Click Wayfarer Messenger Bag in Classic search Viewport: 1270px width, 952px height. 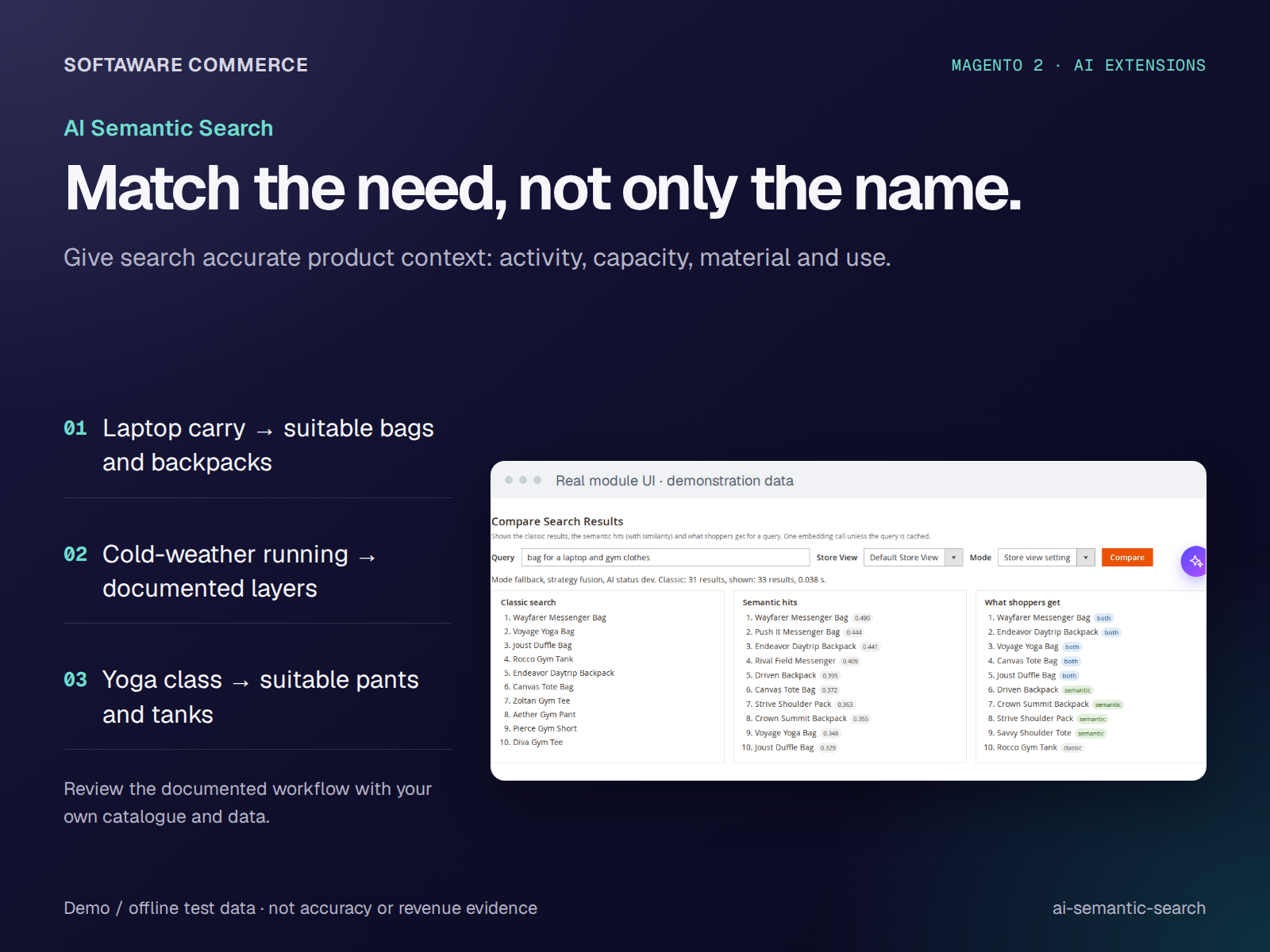tap(559, 617)
